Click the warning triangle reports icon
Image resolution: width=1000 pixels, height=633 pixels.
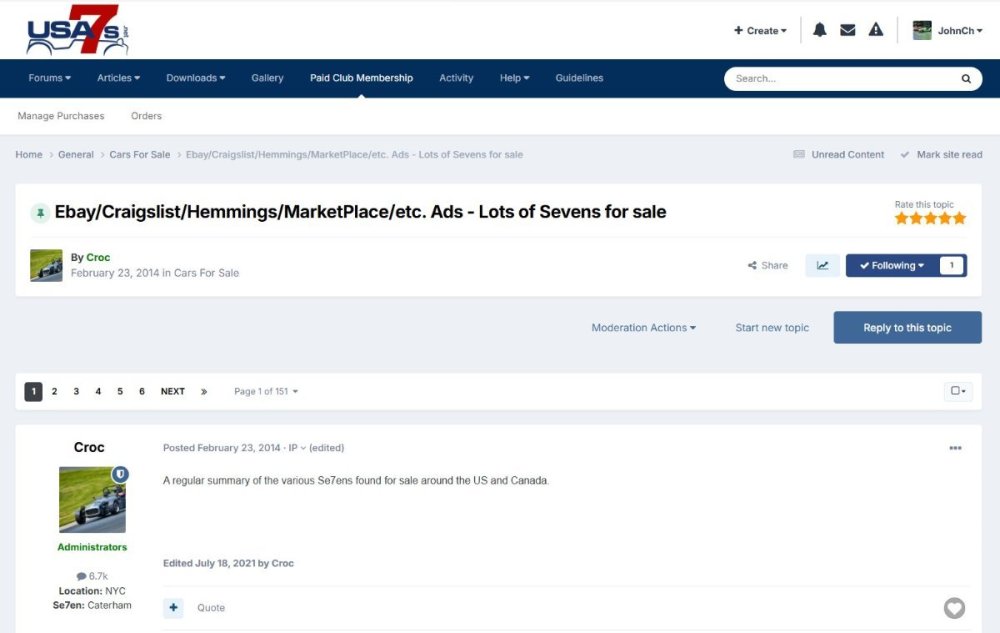point(876,30)
